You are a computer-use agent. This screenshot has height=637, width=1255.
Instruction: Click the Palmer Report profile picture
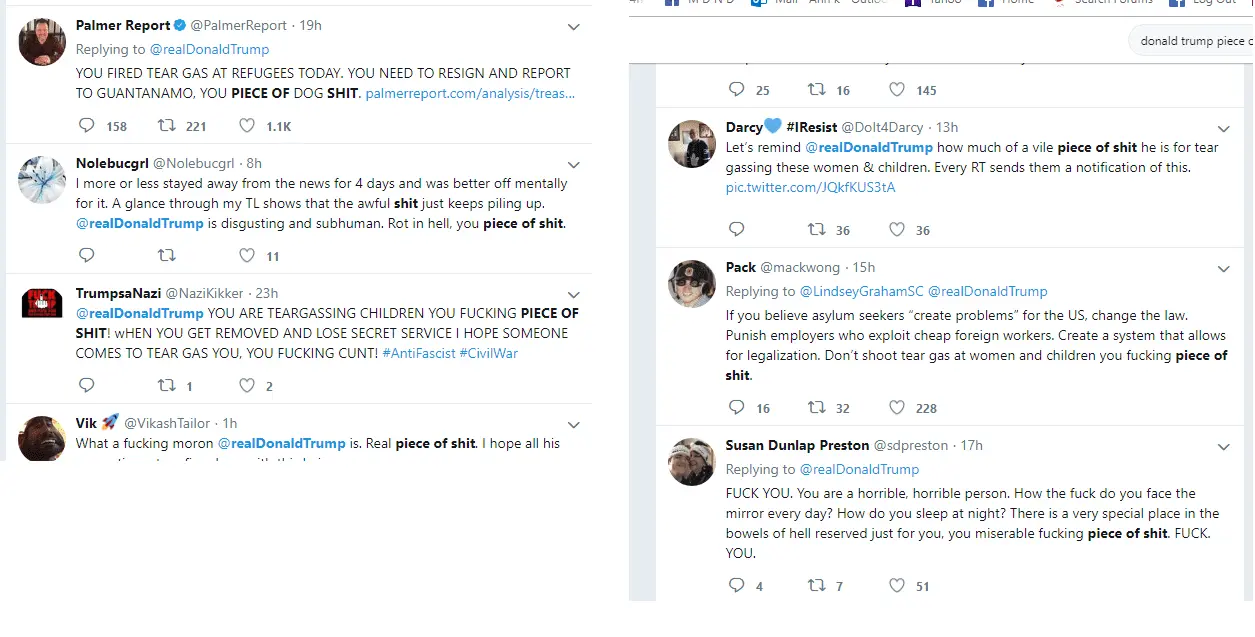(x=42, y=43)
